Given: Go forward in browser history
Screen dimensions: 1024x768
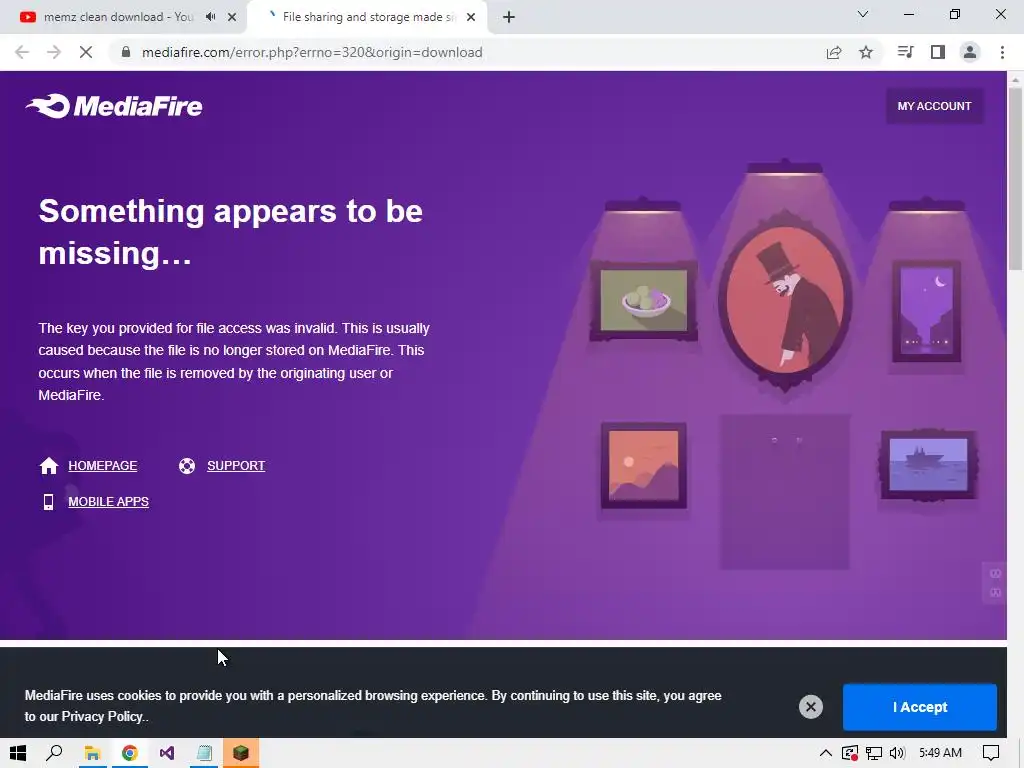Looking at the screenshot, I should pos(54,52).
